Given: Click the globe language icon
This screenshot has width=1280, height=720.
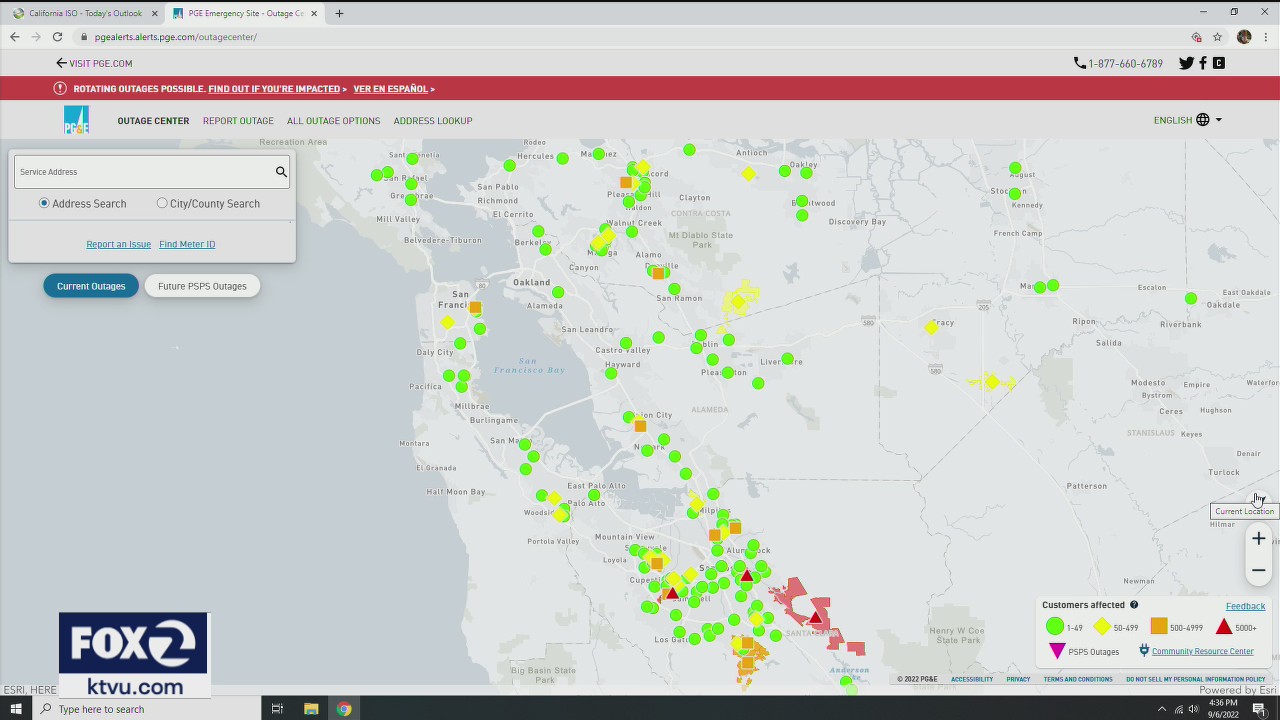Looking at the screenshot, I should point(1203,120).
